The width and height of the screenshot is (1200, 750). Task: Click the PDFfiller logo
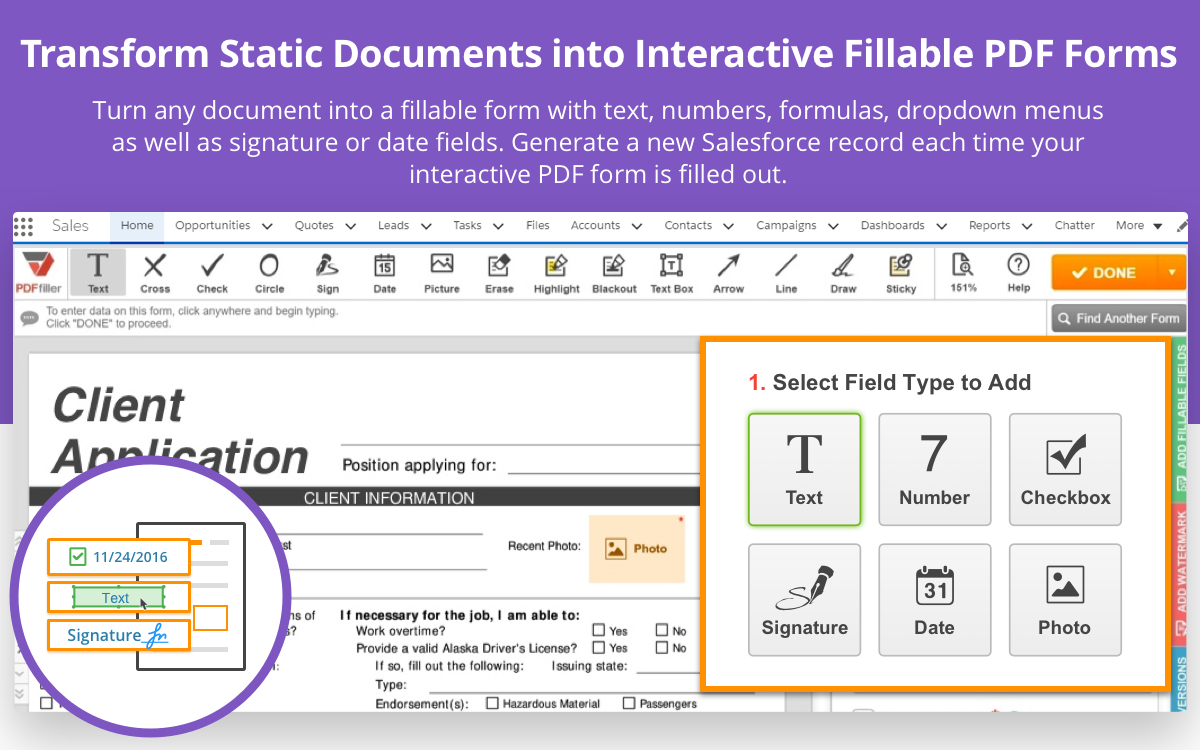pos(40,272)
